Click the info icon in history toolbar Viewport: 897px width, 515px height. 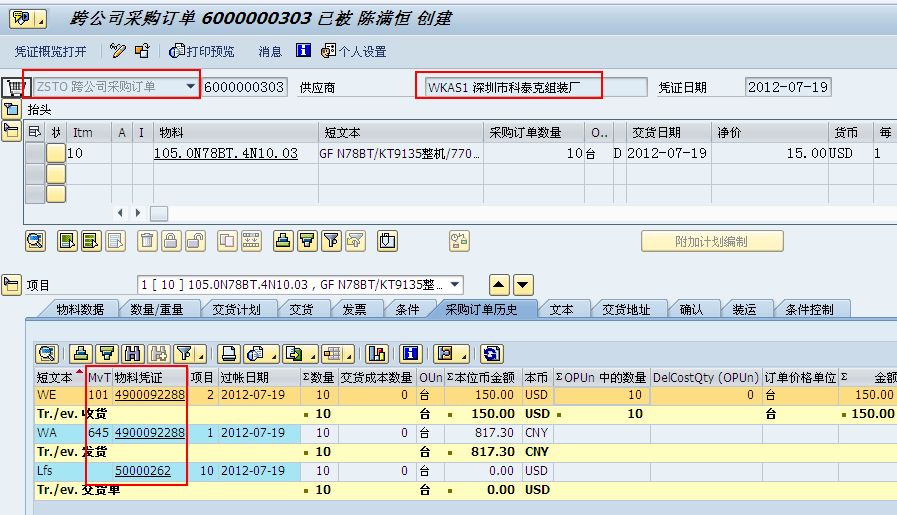tap(411, 354)
